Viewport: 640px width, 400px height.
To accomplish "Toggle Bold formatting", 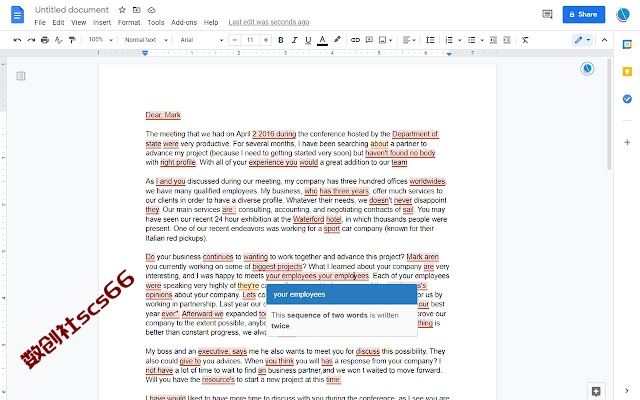I will tap(280, 40).
